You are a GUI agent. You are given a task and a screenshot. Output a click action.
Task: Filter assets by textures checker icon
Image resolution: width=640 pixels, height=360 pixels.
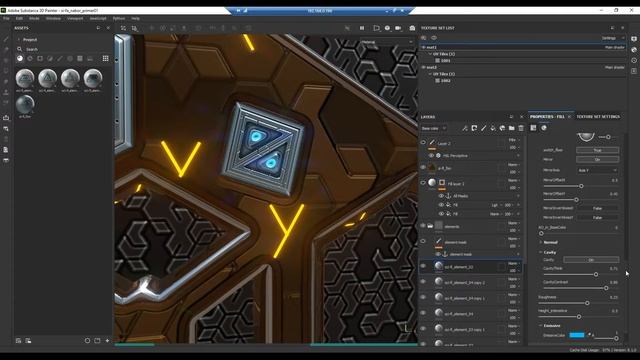pos(80,58)
